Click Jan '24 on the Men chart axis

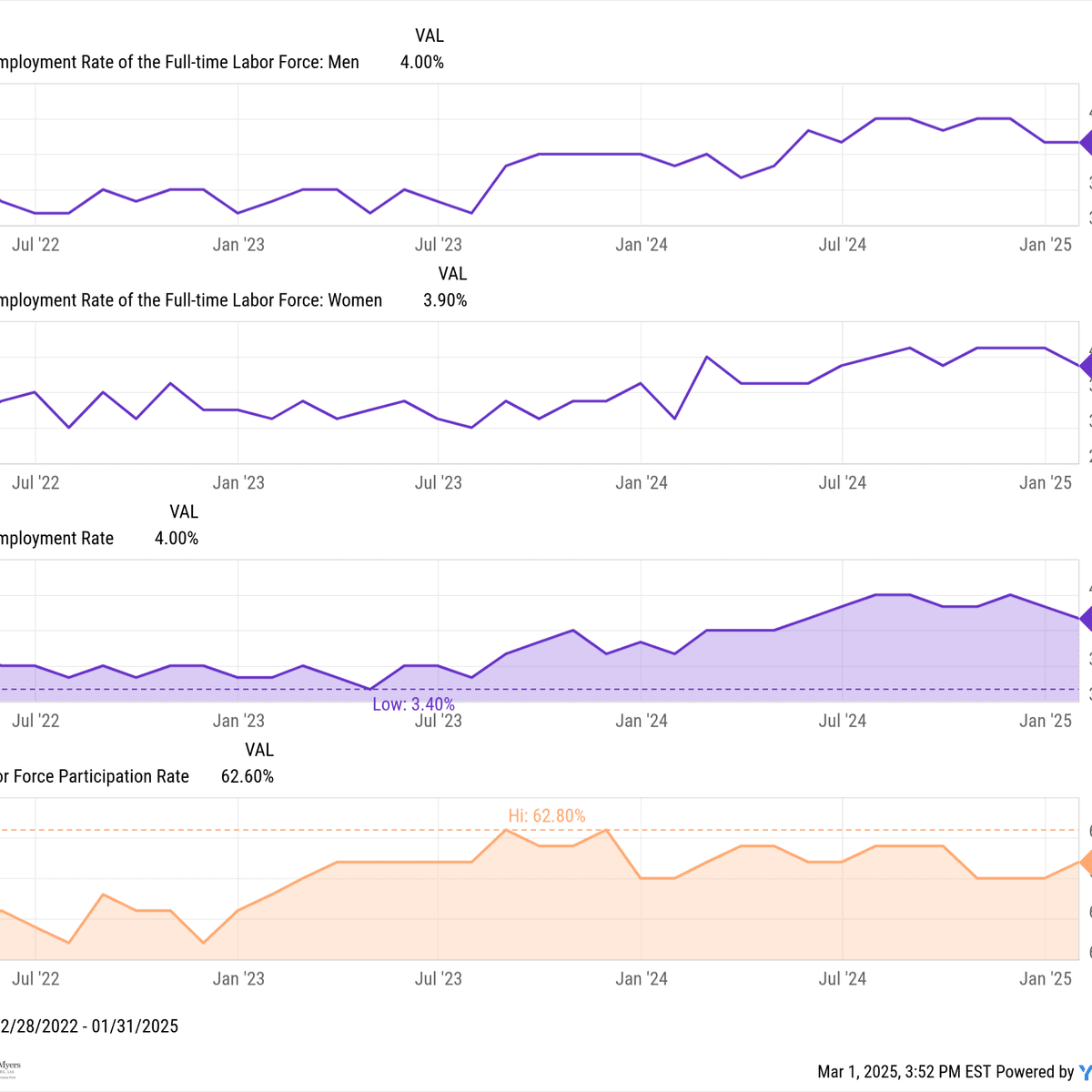(x=642, y=245)
